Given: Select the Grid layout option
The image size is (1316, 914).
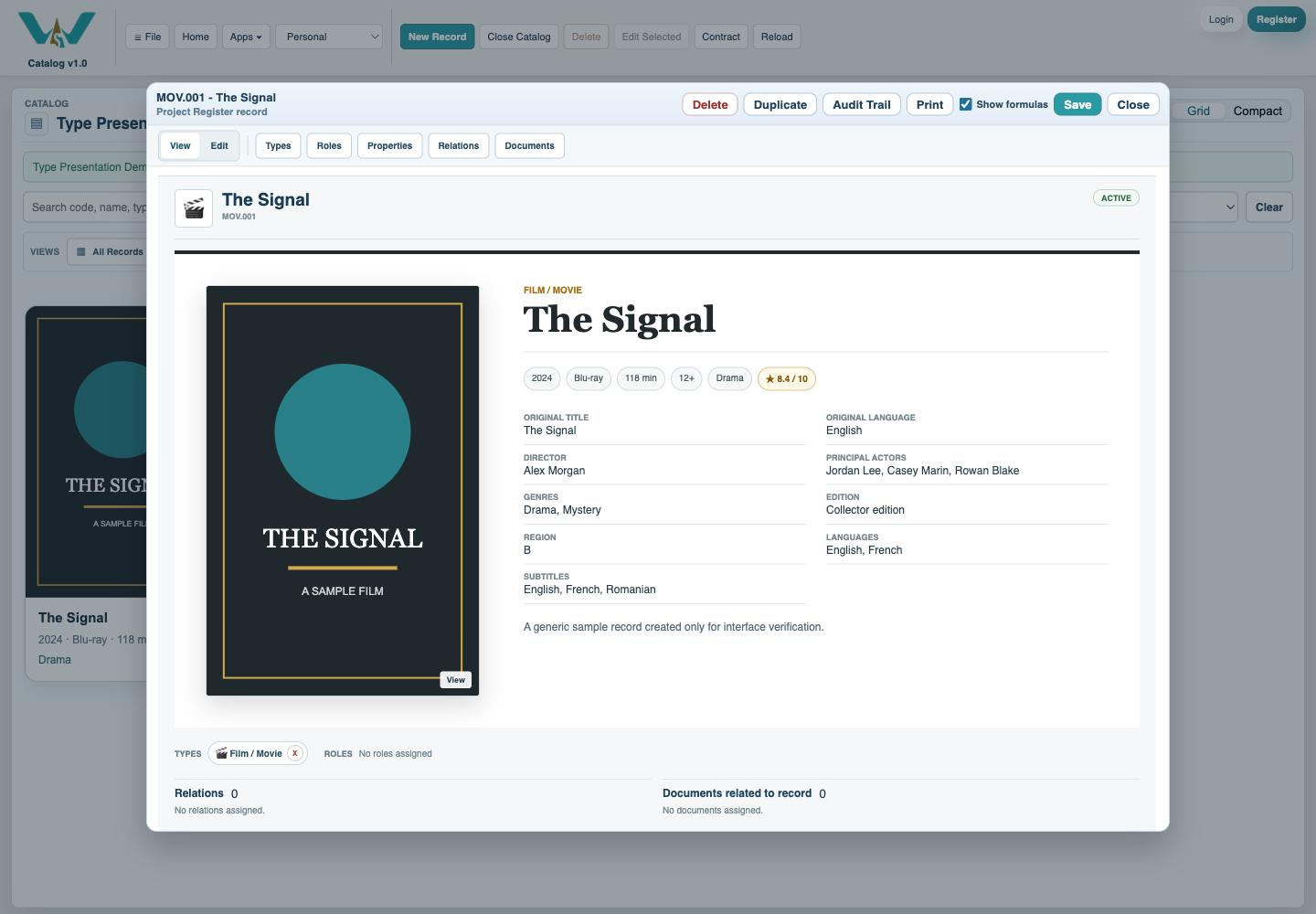Looking at the screenshot, I should (x=1198, y=112).
